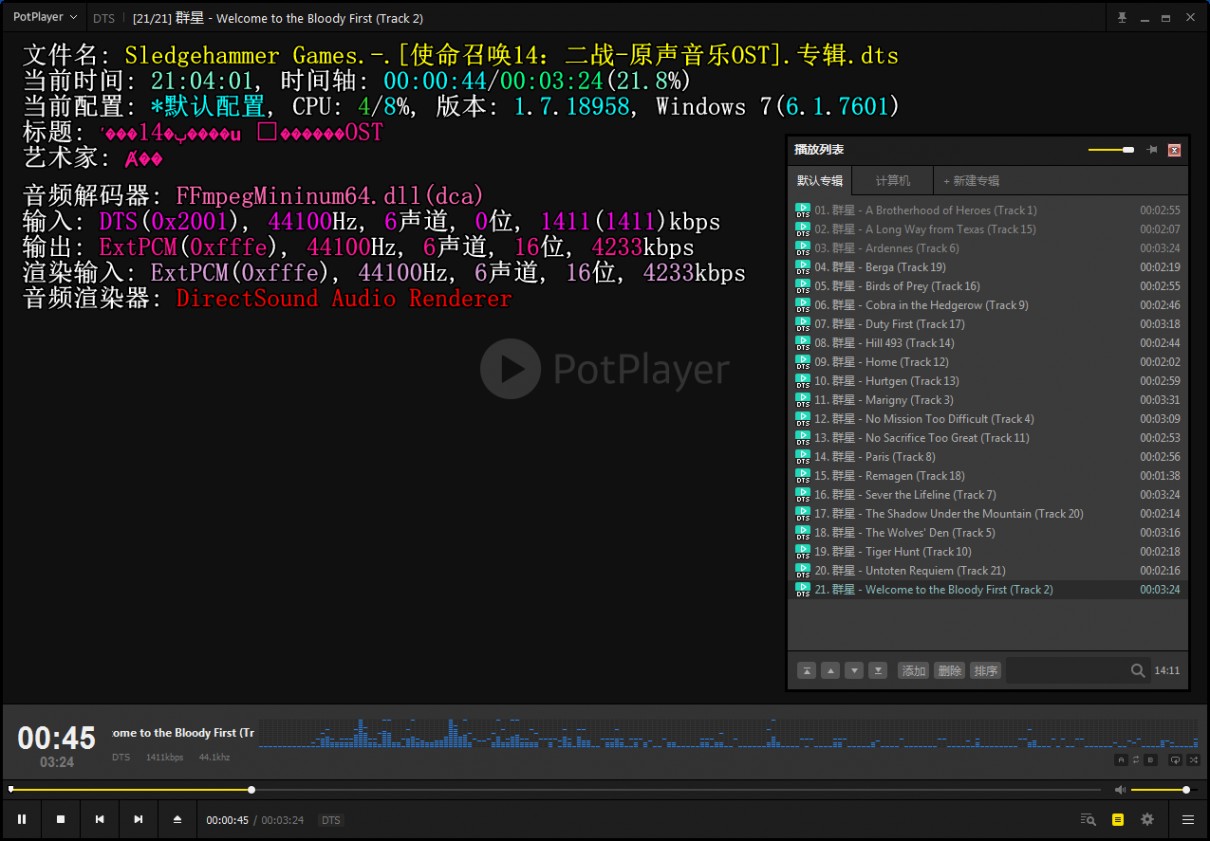Select track 13 No Sacrifice Too Great
Image resolution: width=1210 pixels, height=841 pixels.
pyautogui.click(x=988, y=438)
